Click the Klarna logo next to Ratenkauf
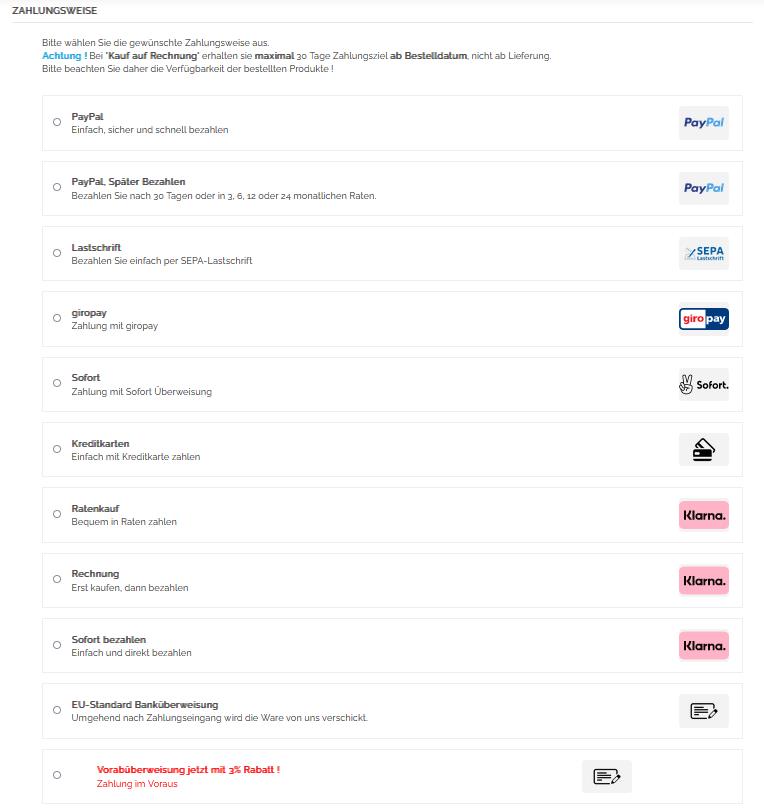This screenshot has height=808, width=764. click(x=703, y=515)
